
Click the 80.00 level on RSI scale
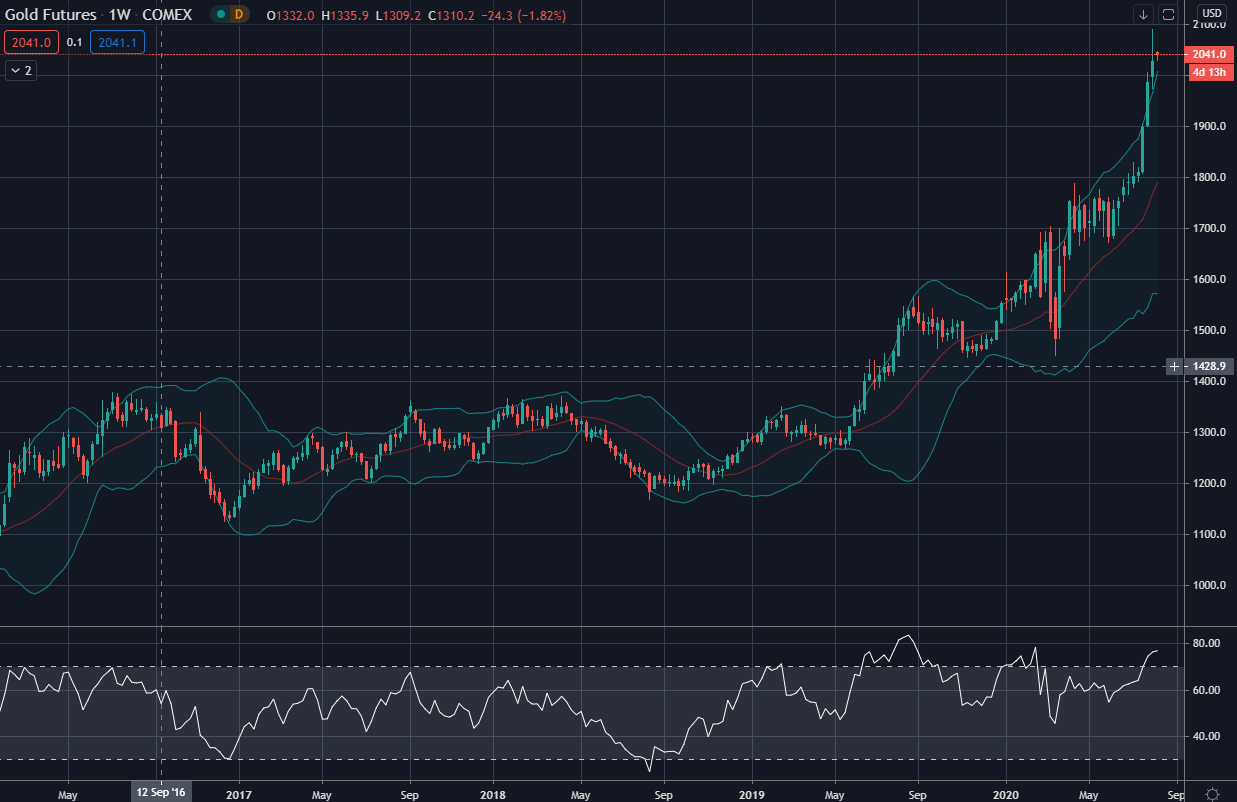coord(1207,643)
